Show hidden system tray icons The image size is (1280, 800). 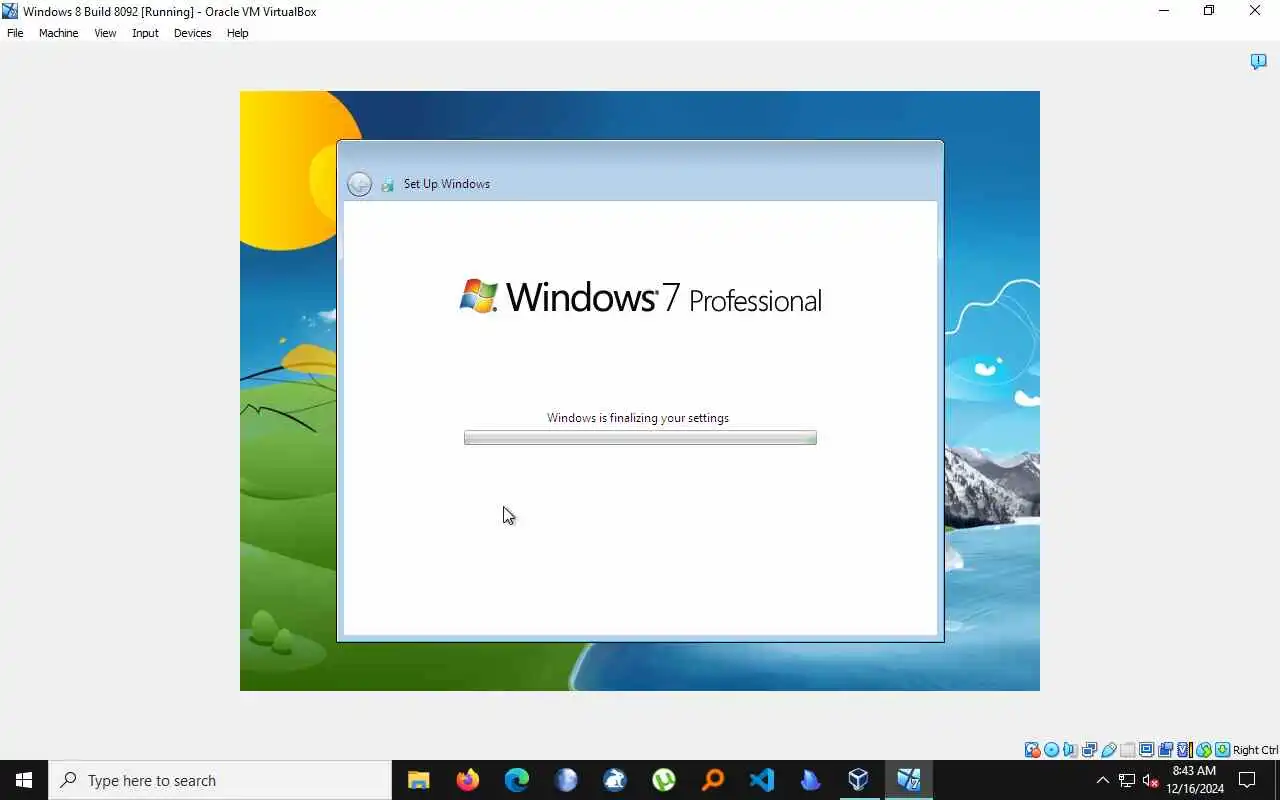[1103, 780]
